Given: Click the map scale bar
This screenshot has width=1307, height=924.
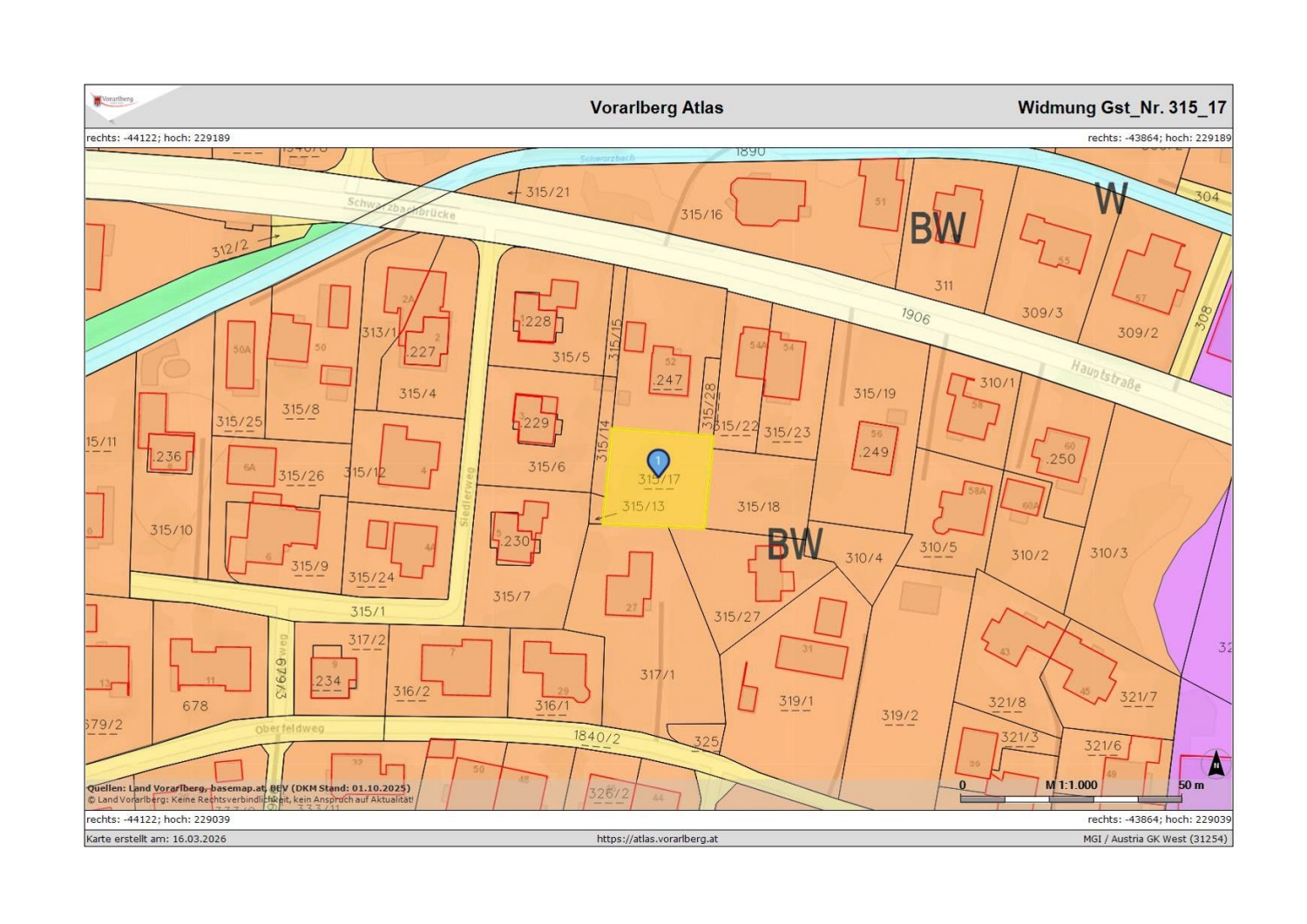Looking at the screenshot, I should point(1071,798).
